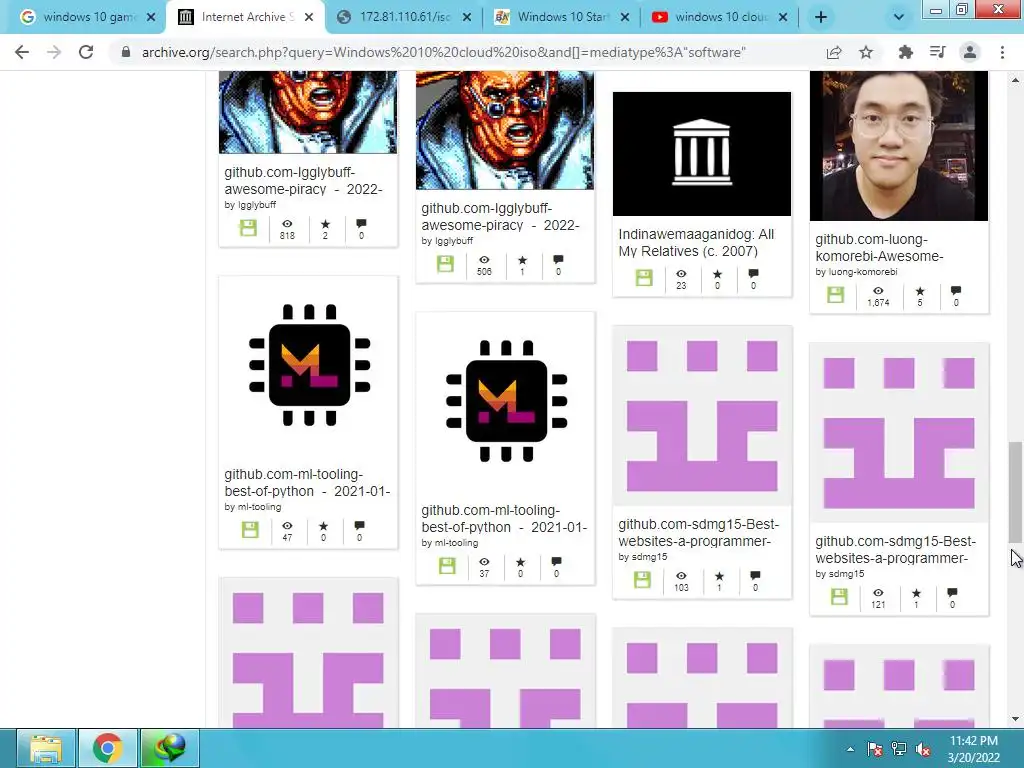Image resolution: width=1024 pixels, height=768 pixels.
Task: Click the address bar URL
Action: pyautogui.click(x=443, y=52)
